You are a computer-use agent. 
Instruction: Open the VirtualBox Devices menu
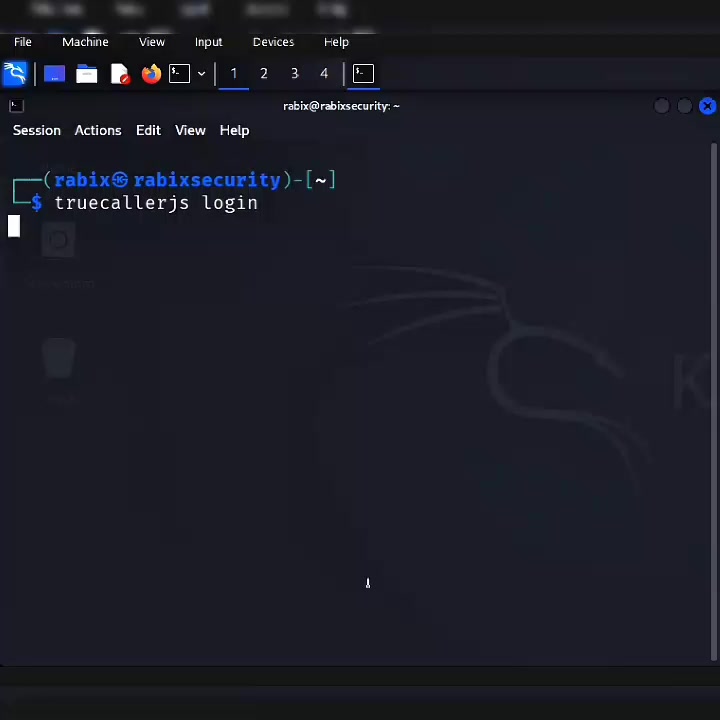273,42
